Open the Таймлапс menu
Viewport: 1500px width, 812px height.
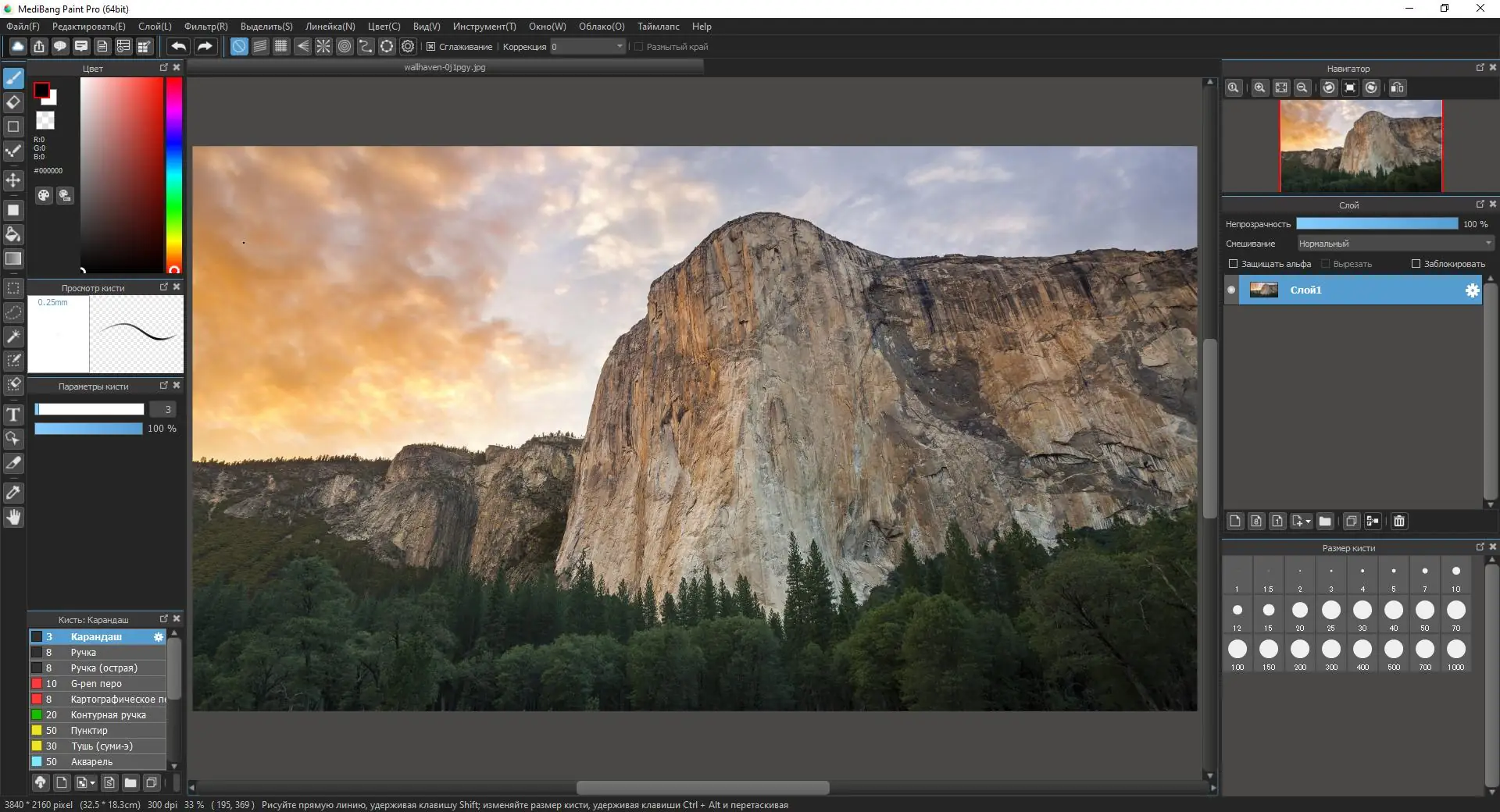pos(659,27)
